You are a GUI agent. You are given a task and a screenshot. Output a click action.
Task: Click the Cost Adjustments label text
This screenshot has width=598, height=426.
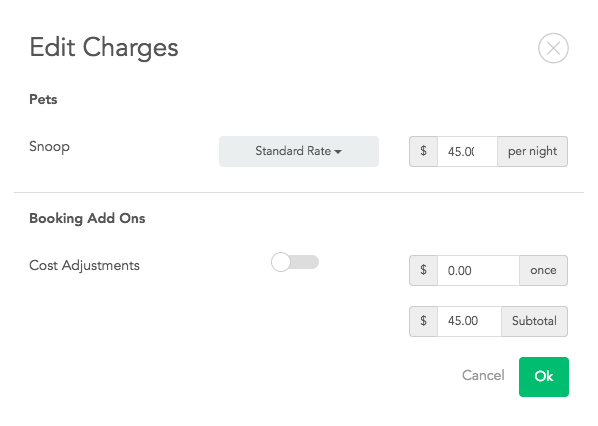click(x=84, y=265)
